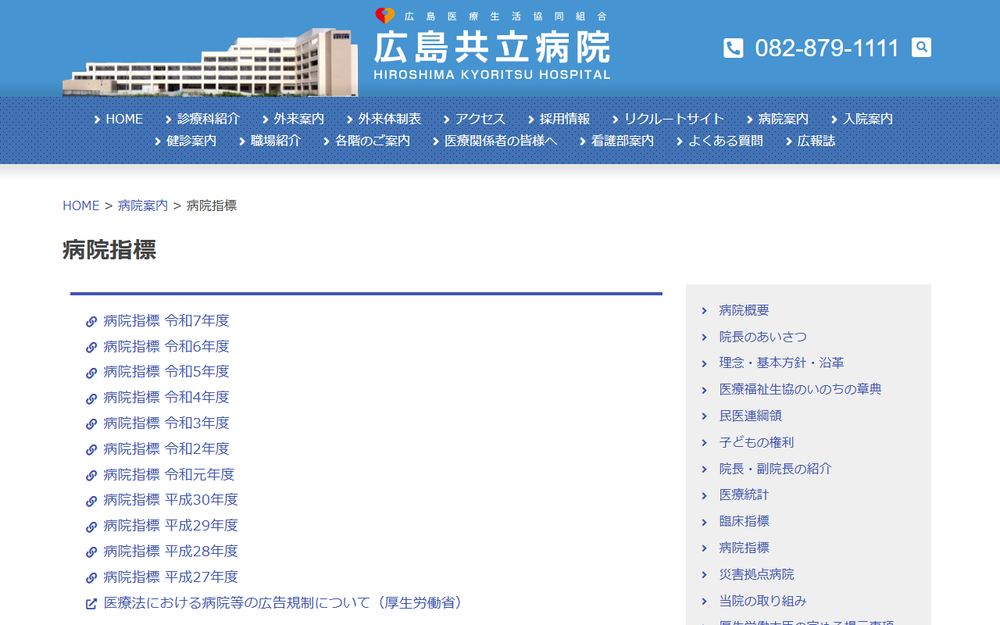The width and height of the screenshot is (1000, 625).
Task: Open 病院指標 平成29年度 link
Action: click(x=171, y=526)
